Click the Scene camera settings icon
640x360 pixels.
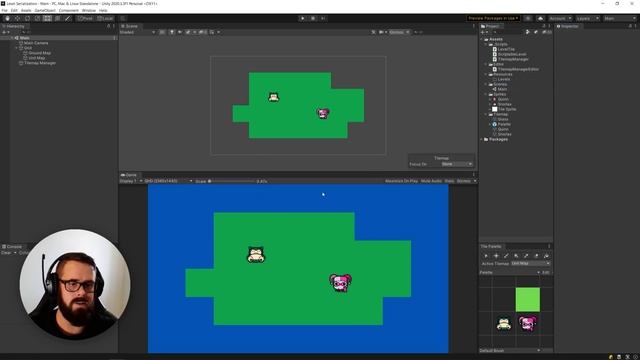click(382, 32)
